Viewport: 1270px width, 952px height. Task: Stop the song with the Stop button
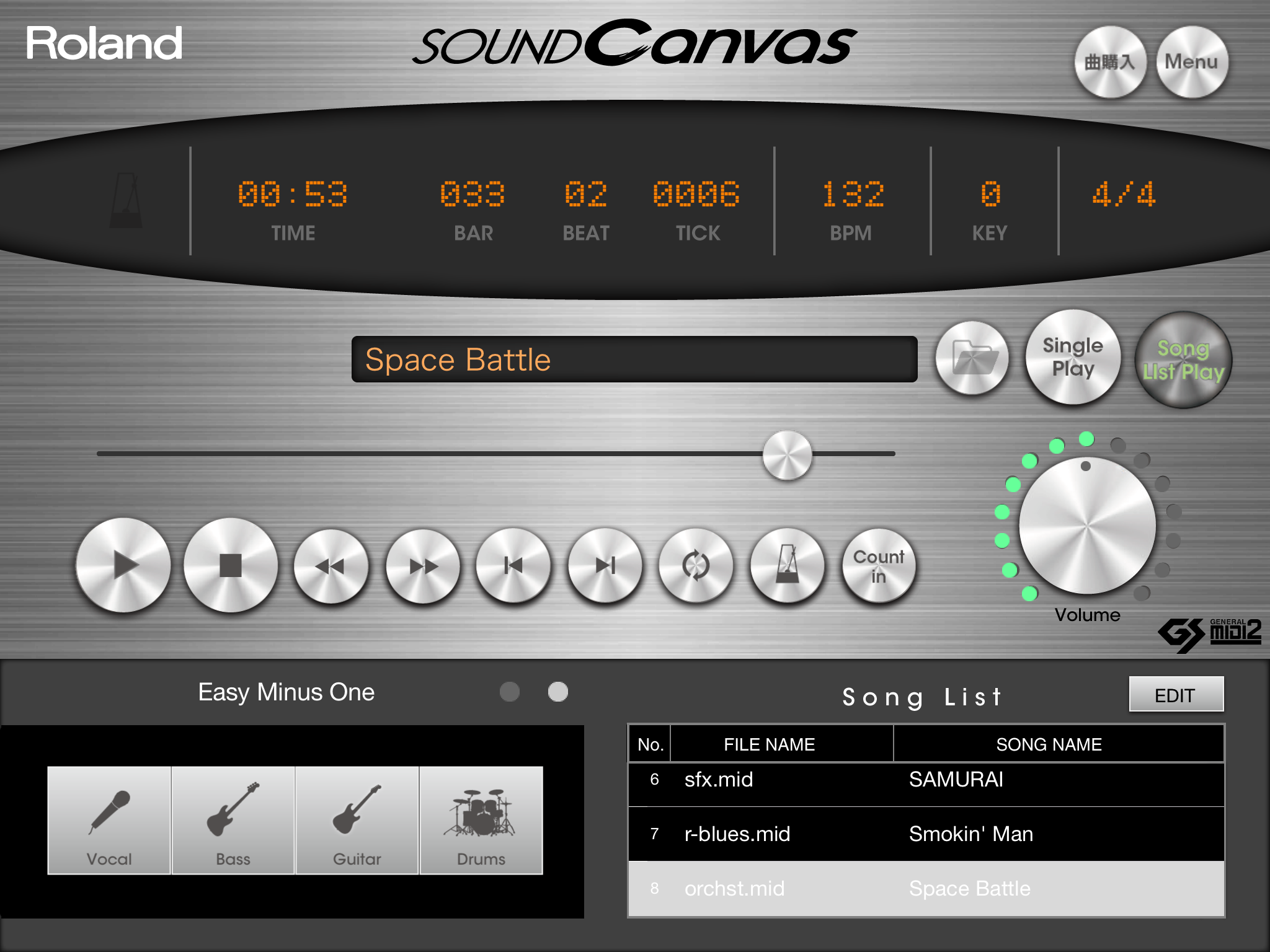pyautogui.click(x=231, y=565)
